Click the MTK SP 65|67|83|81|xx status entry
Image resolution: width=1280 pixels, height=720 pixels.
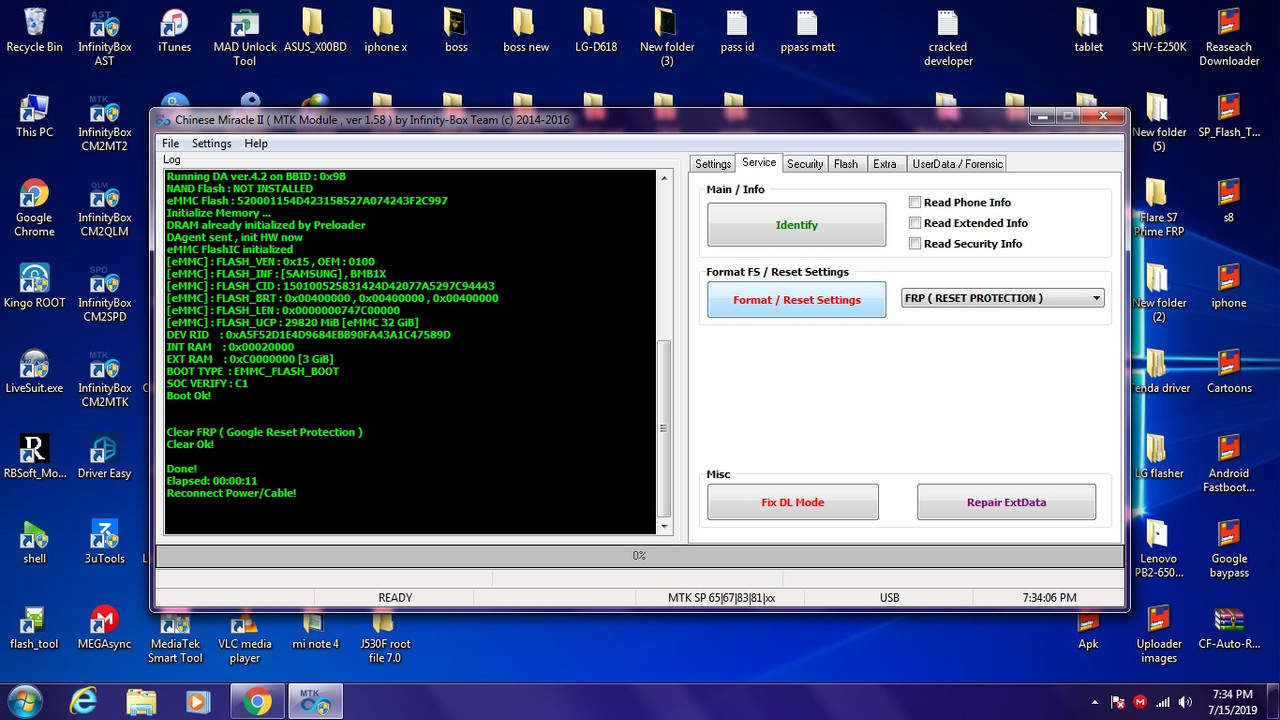(x=721, y=598)
